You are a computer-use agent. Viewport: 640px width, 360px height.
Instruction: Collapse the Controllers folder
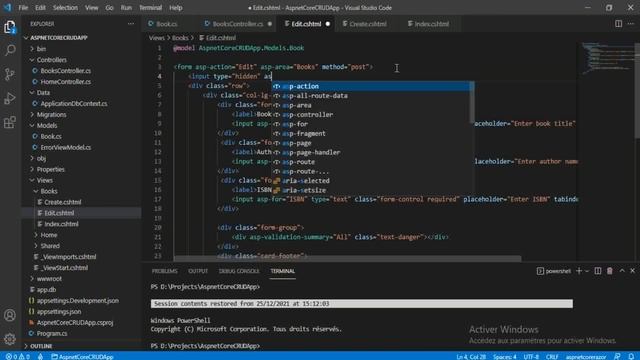[51, 60]
